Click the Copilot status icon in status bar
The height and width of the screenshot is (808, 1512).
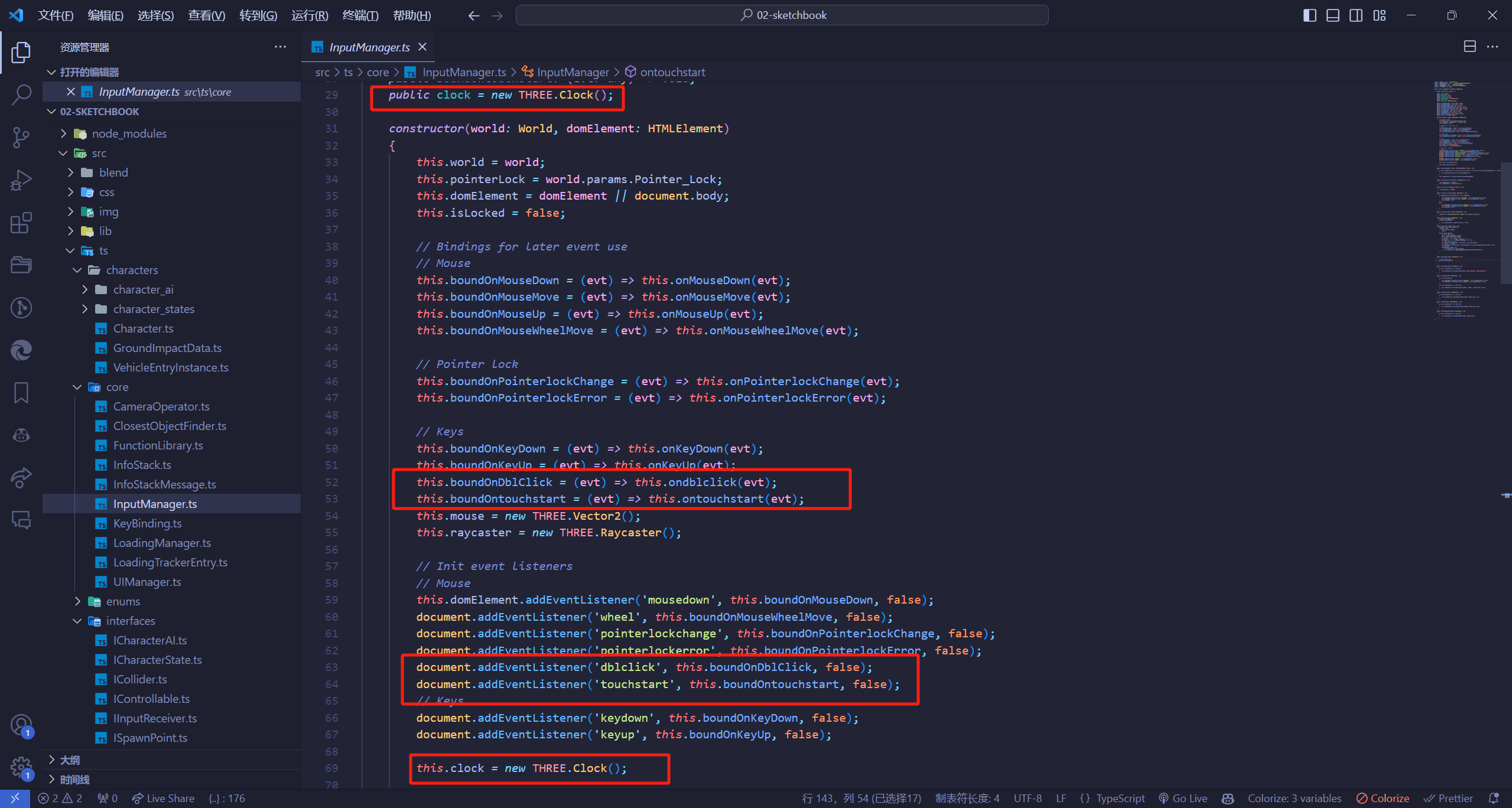1227,798
